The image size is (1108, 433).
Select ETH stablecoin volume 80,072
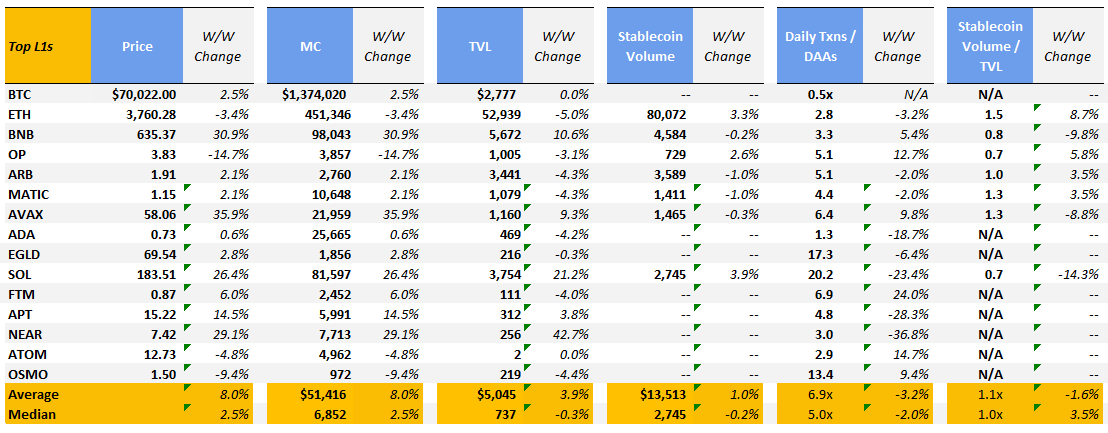click(667, 114)
